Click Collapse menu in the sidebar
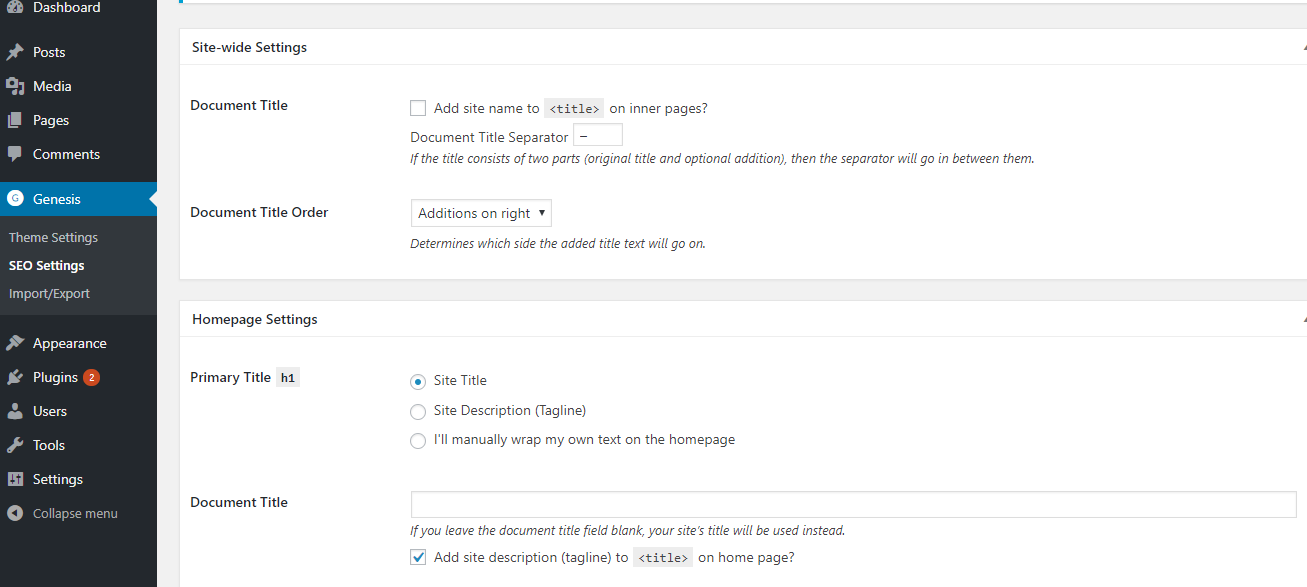Viewport: 1307px width, 587px height. point(75,513)
